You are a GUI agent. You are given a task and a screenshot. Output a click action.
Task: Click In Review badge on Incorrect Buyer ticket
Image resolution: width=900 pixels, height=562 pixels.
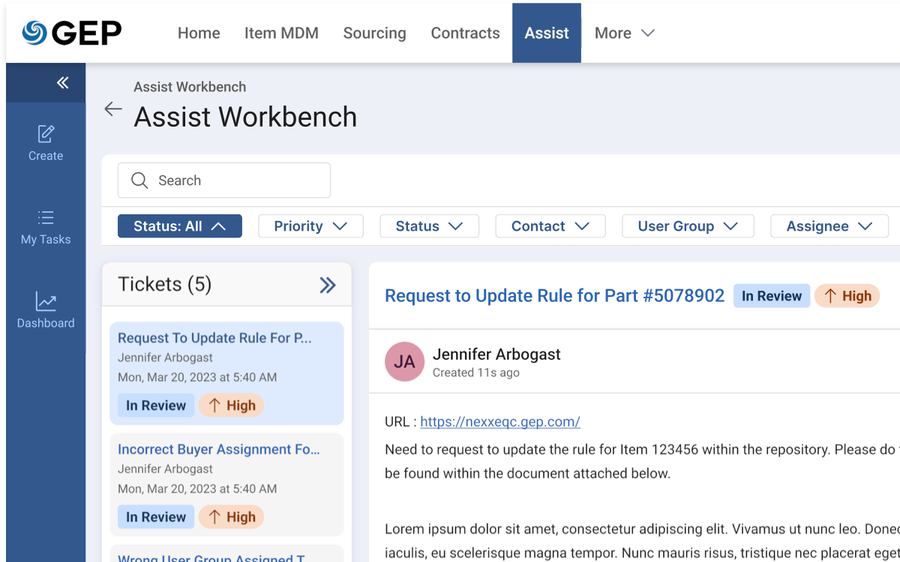click(156, 517)
